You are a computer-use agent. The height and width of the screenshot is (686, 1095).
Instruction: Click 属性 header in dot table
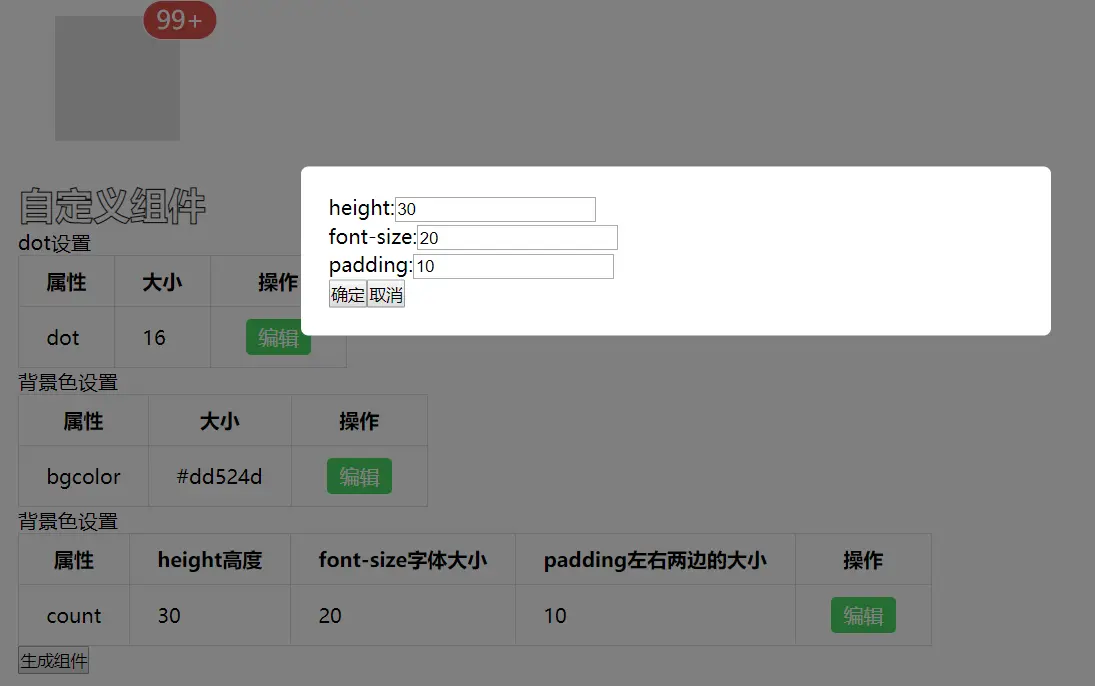pyautogui.click(x=66, y=282)
